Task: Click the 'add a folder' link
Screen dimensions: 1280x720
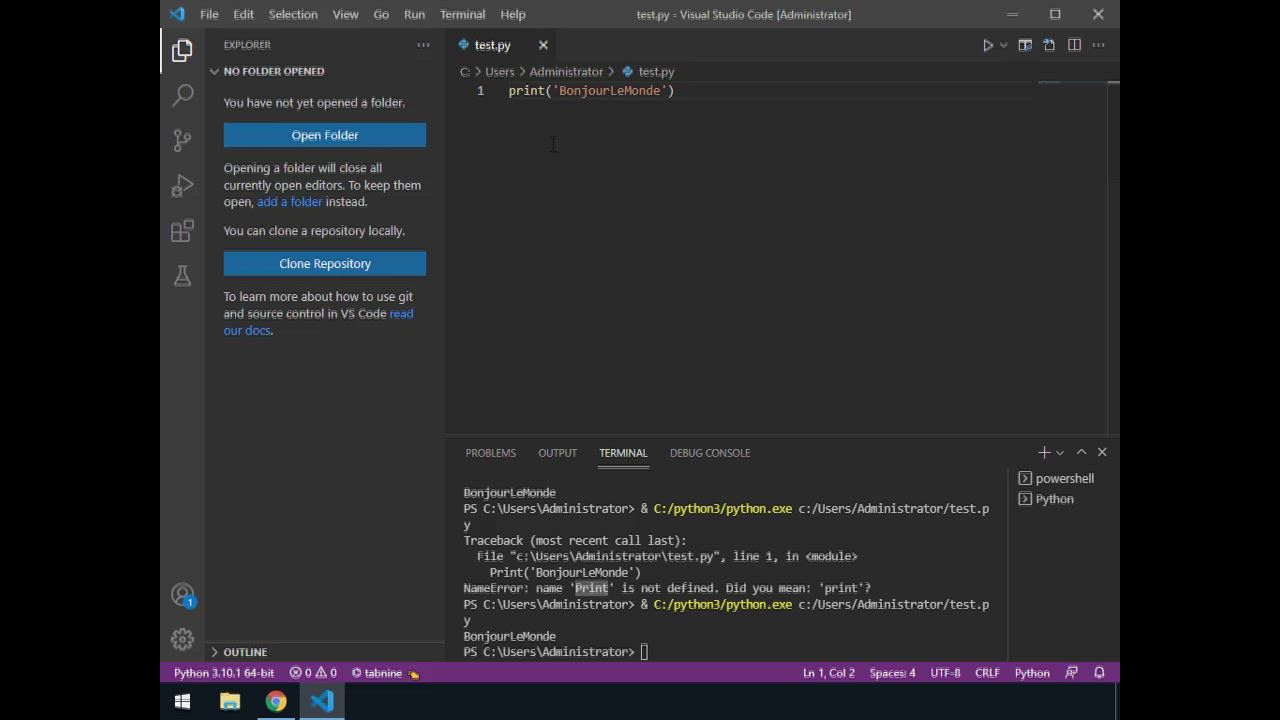Action: click(289, 202)
